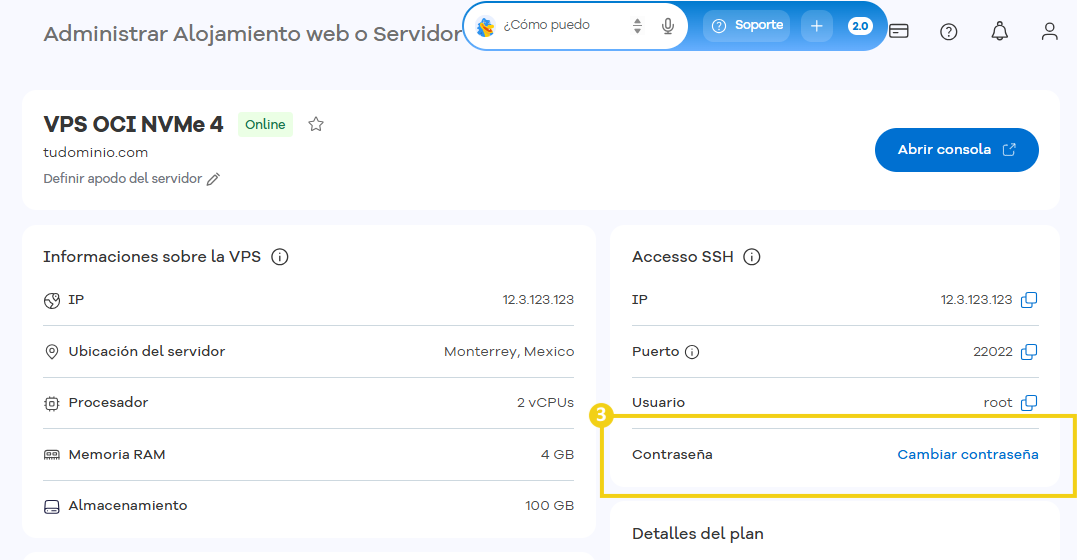Viewport: 1077px width, 560px height.
Task: Click the Contraseña label
Action: point(672,454)
